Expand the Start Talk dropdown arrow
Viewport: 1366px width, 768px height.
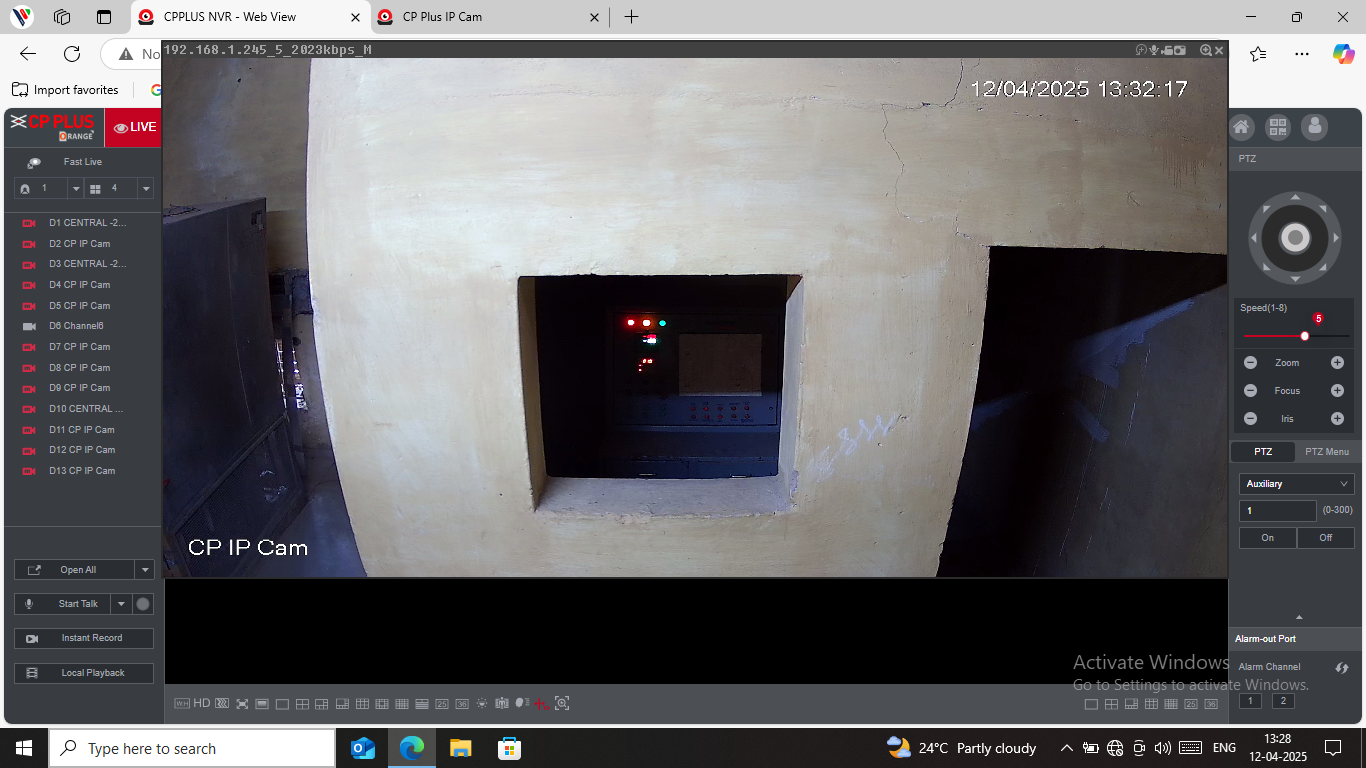[122, 604]
